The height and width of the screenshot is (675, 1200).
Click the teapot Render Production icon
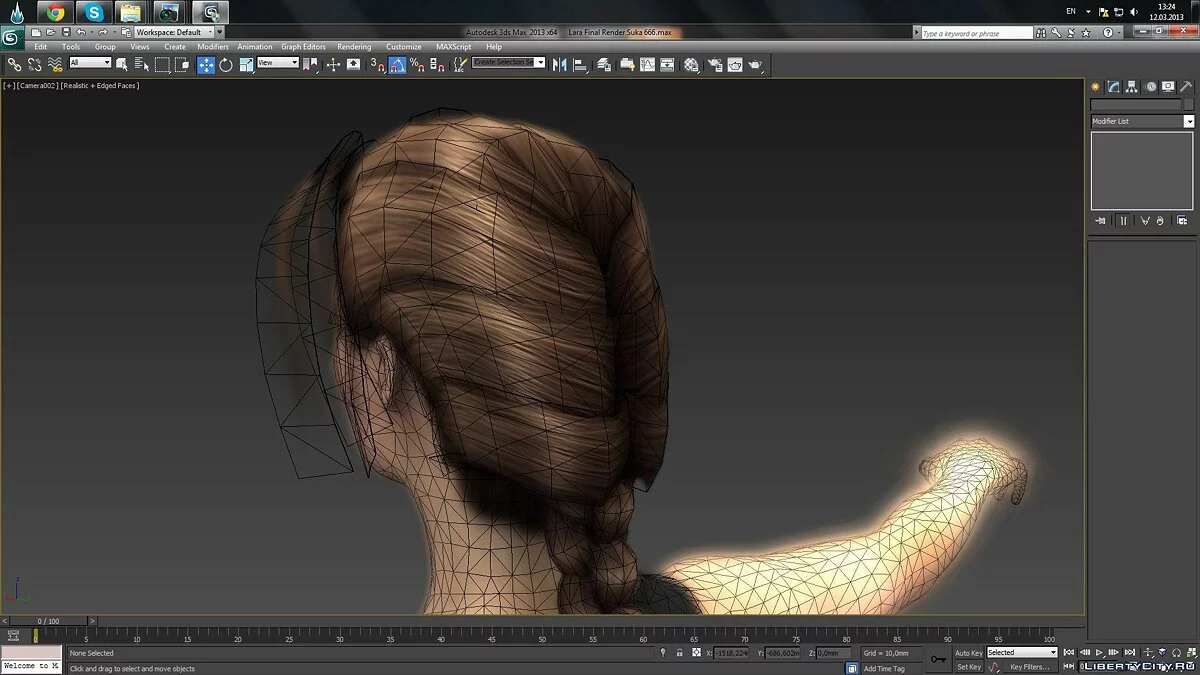click(x=756, y=64)
